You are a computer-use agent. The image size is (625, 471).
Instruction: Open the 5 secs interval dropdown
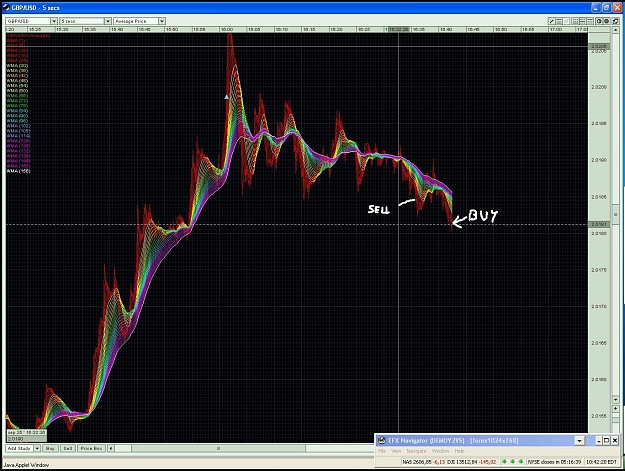(108, 21)
